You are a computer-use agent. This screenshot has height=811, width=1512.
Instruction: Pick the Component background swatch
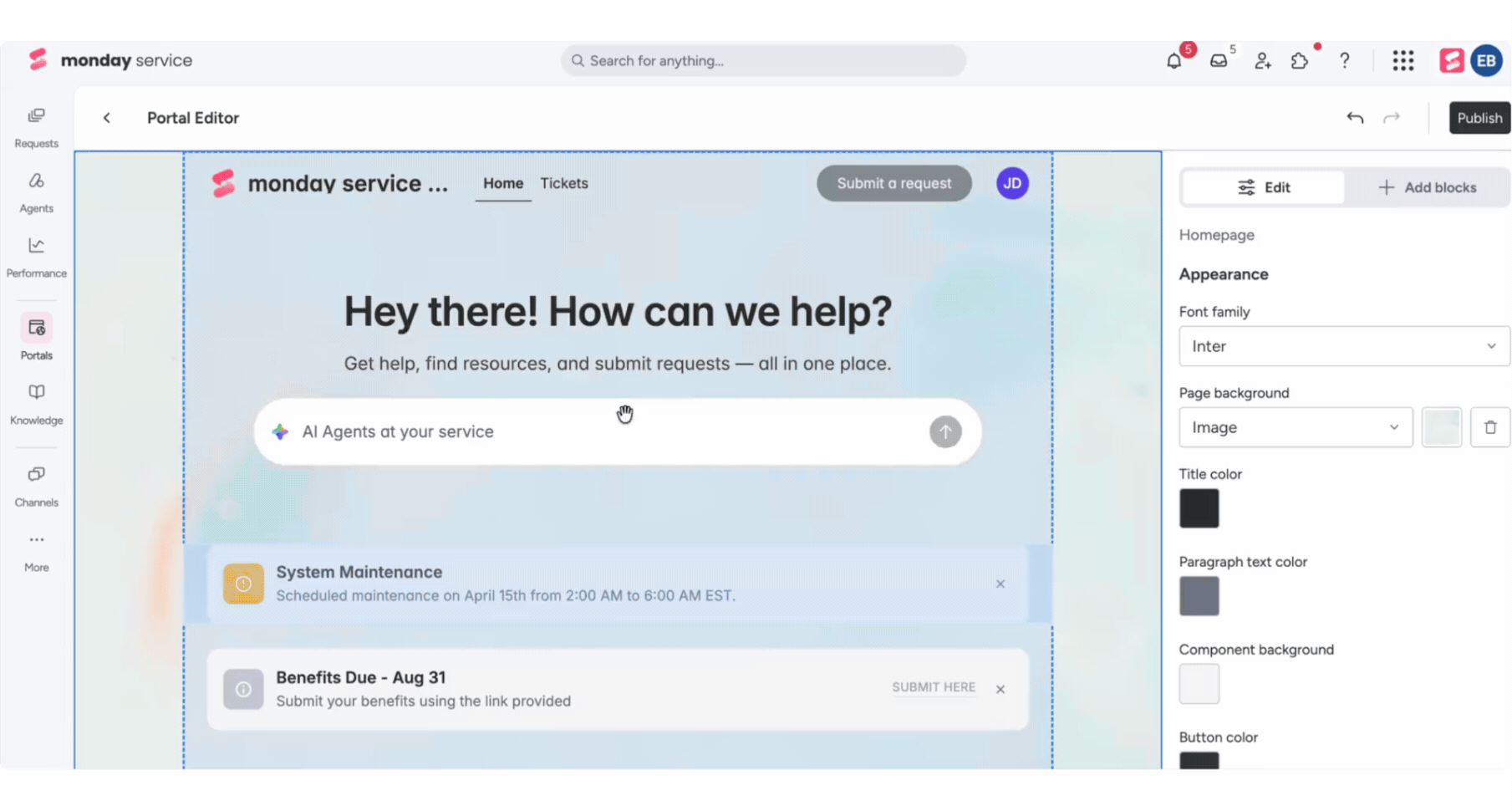tap(1199, 684)
